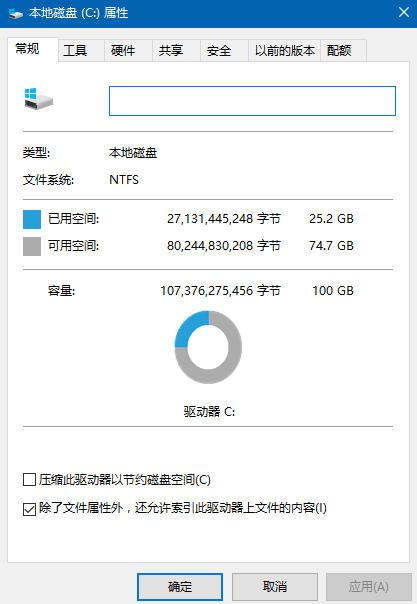Click the drive label input field
Image resolution: width=417 pixels, height=604 pixels.
coord(252,101)
